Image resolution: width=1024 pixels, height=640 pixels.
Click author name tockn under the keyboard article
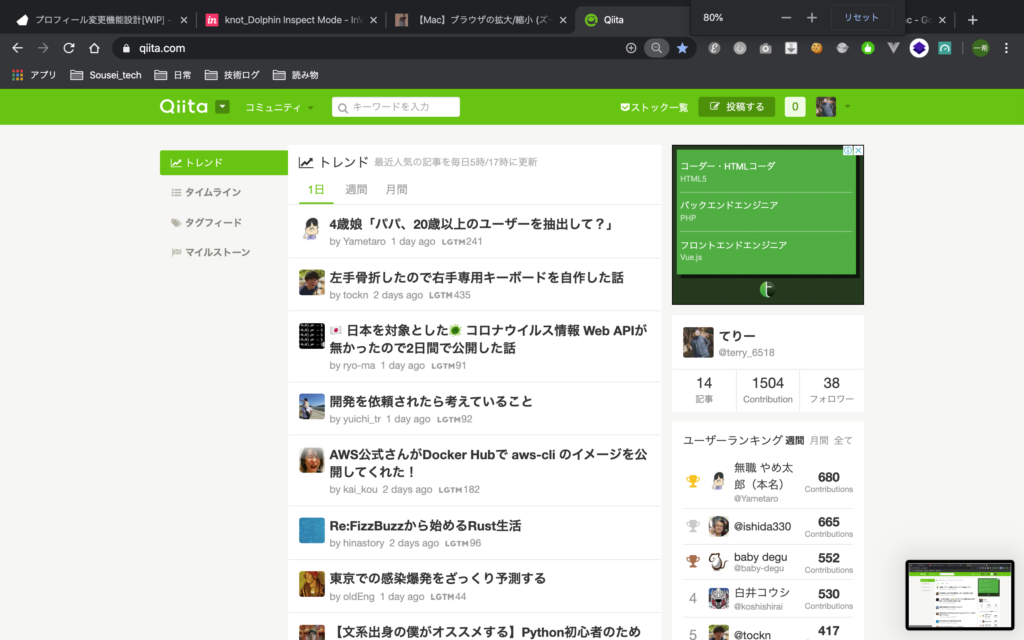(355, 295)
